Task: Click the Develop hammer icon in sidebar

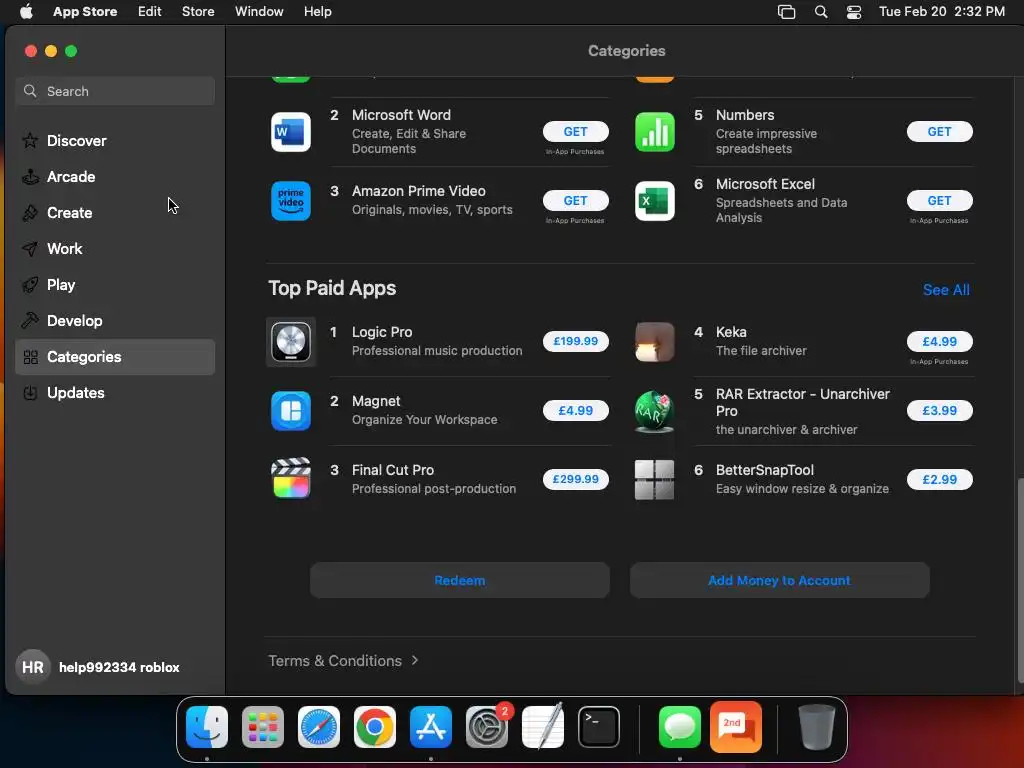Action: click(30, 321)
